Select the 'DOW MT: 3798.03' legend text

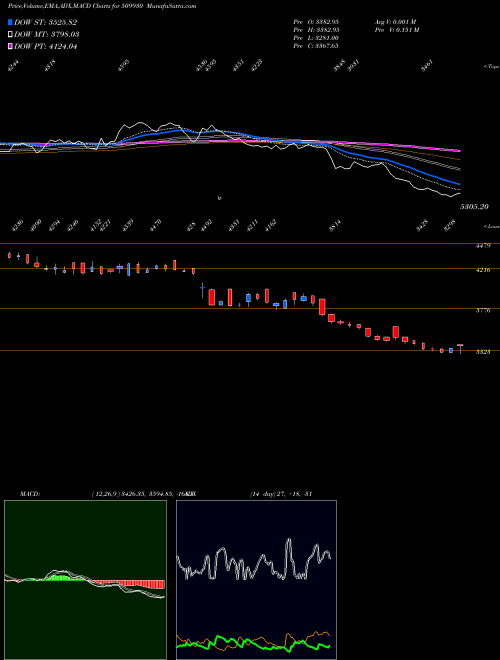click(47, 34)
